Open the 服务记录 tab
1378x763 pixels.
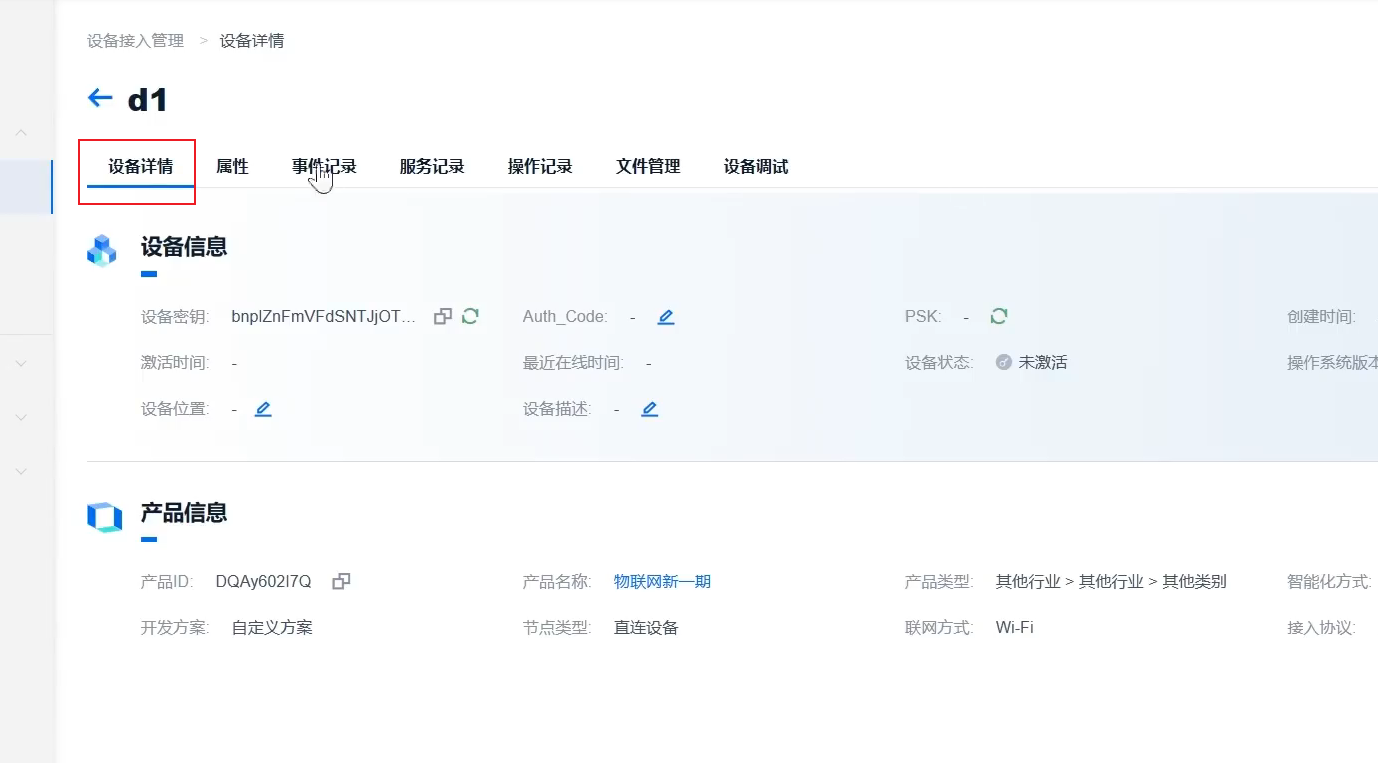432,166
